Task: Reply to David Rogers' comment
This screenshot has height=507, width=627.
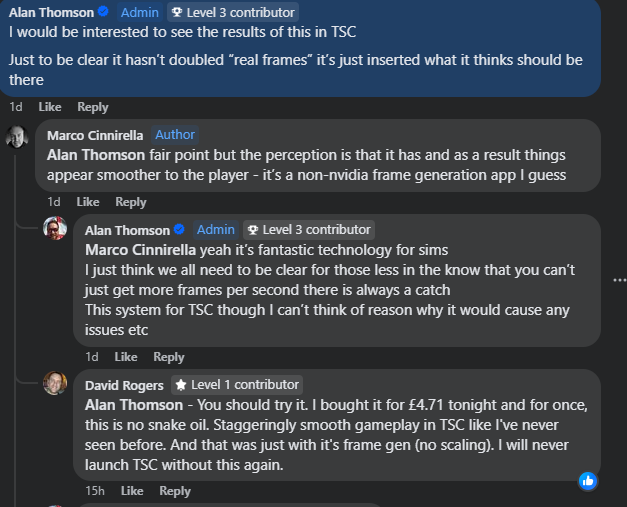Action: (x=175, y=491)
